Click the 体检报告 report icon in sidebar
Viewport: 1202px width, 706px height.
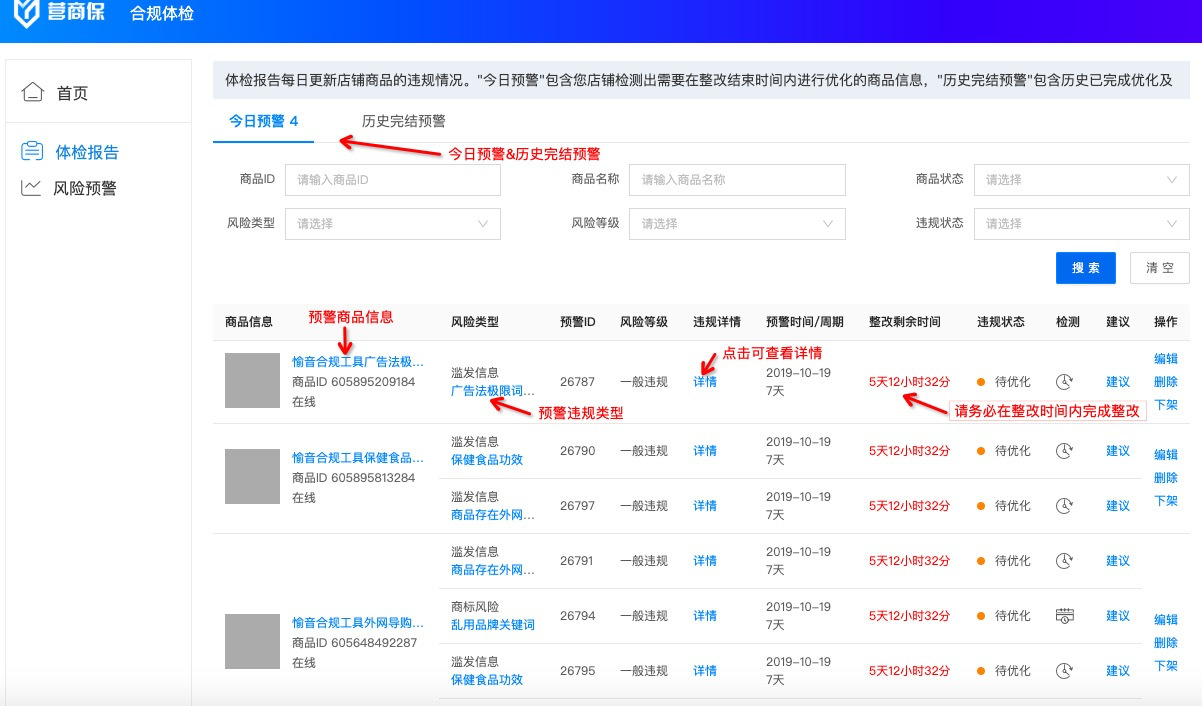[33, 152]
